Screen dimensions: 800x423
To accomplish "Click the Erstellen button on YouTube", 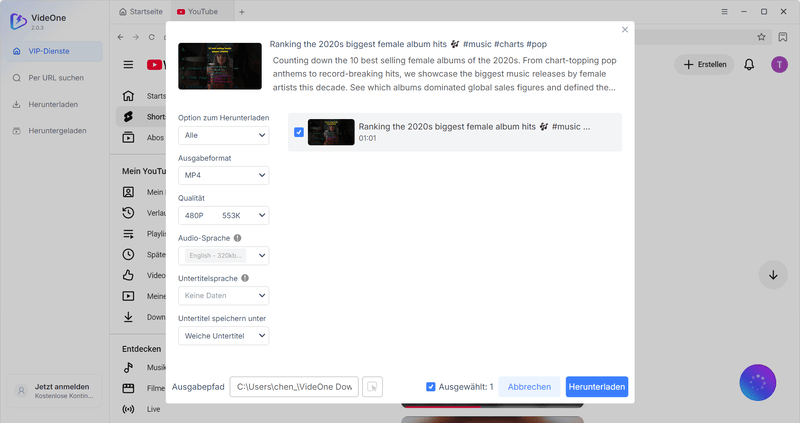I will (x=704, y=64).
